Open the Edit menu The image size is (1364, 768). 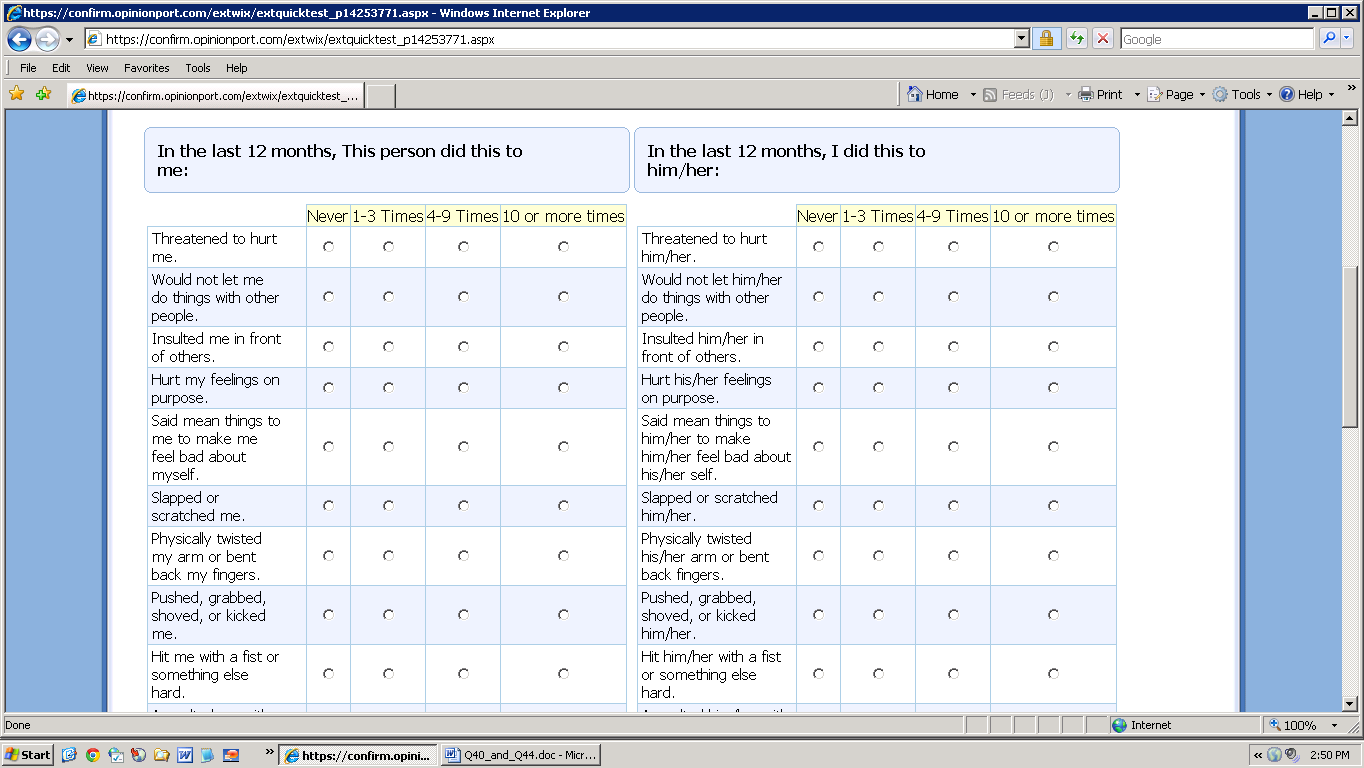pyautogui.click(x=61, y=68)
